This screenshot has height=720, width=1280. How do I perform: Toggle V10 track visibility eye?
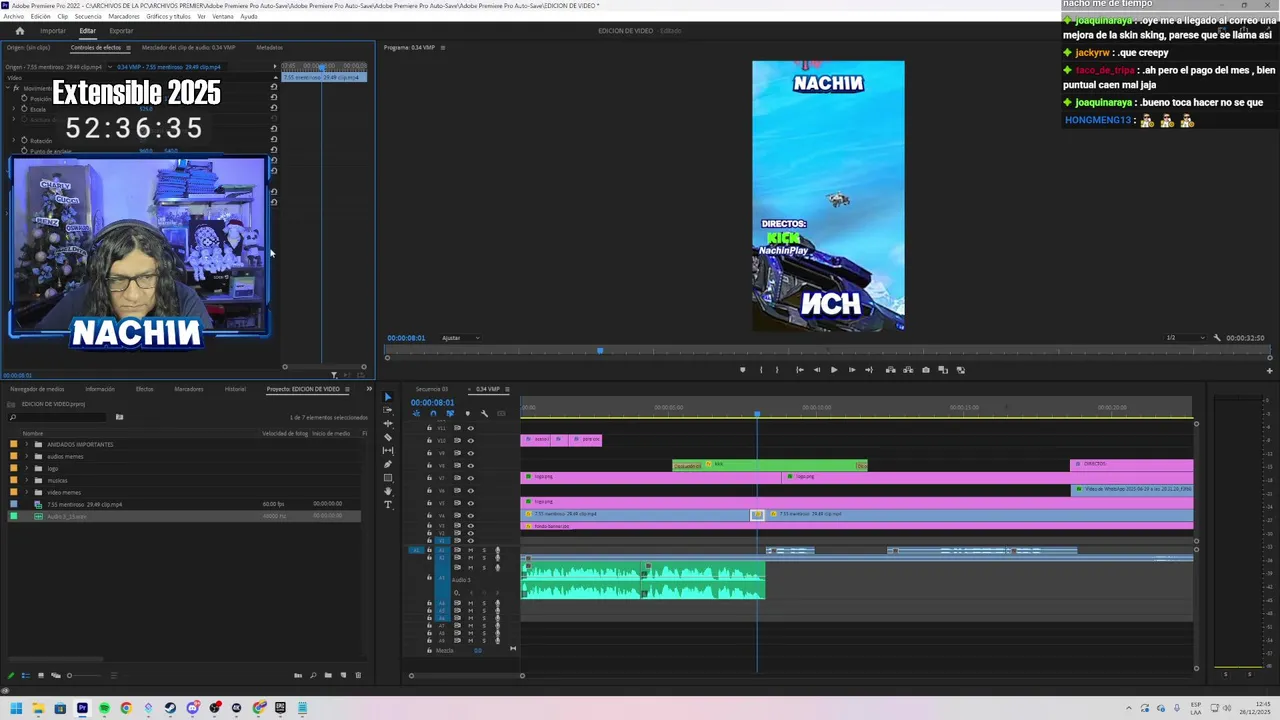coord(470,440)
